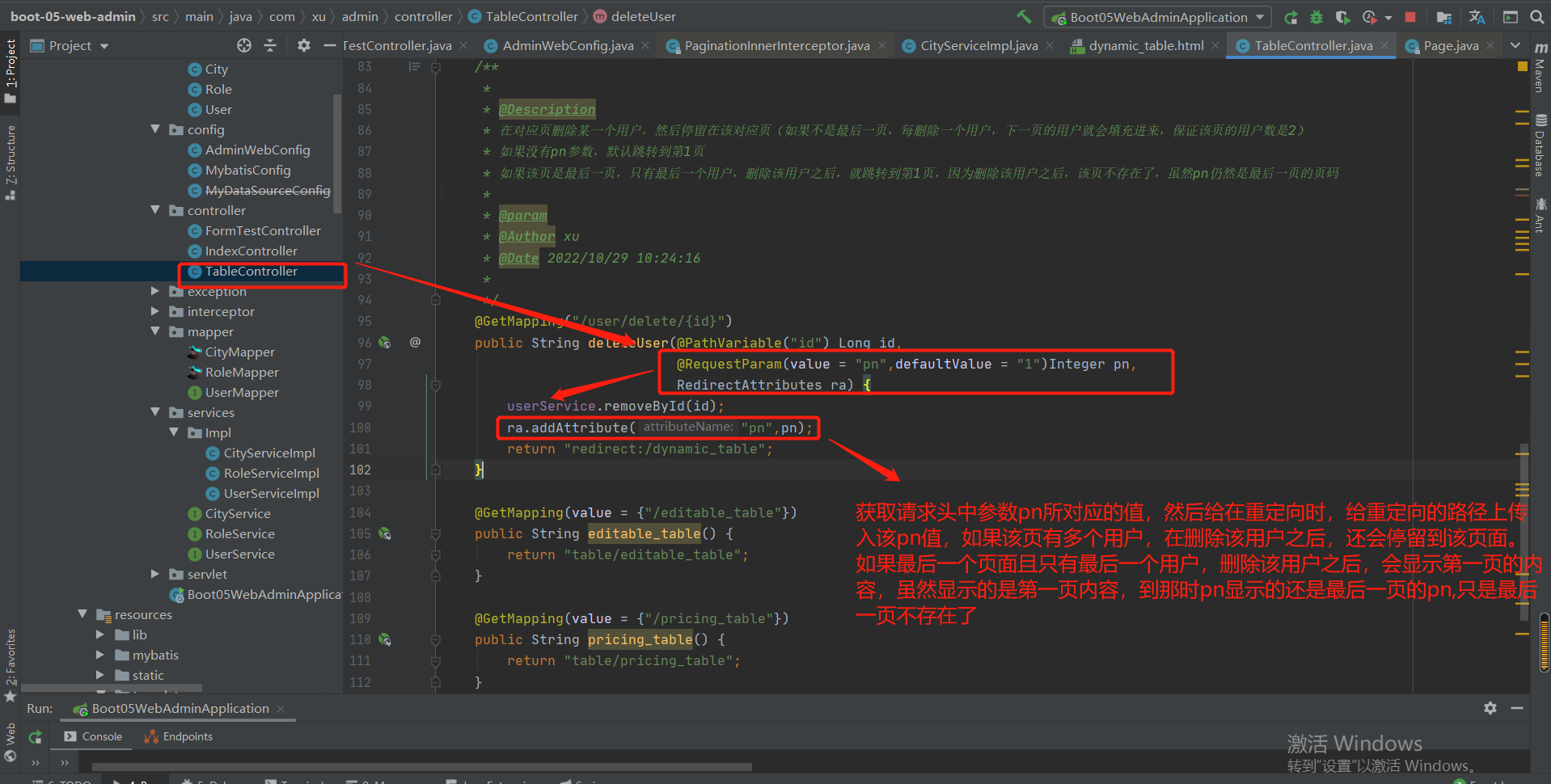
Task: Switch to PaginationInnerInterceptor.java tab
Action: [x=776, y=46]
